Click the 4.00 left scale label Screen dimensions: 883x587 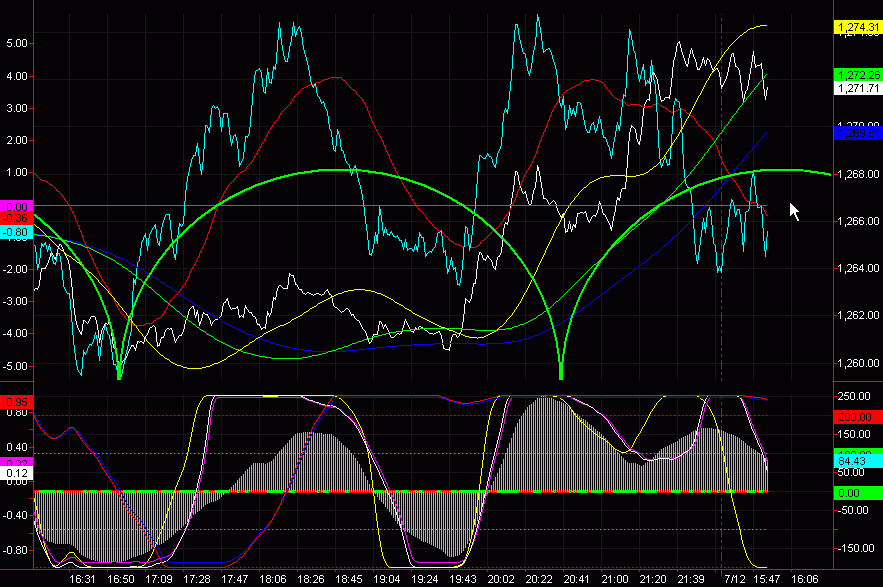[17, 76]
